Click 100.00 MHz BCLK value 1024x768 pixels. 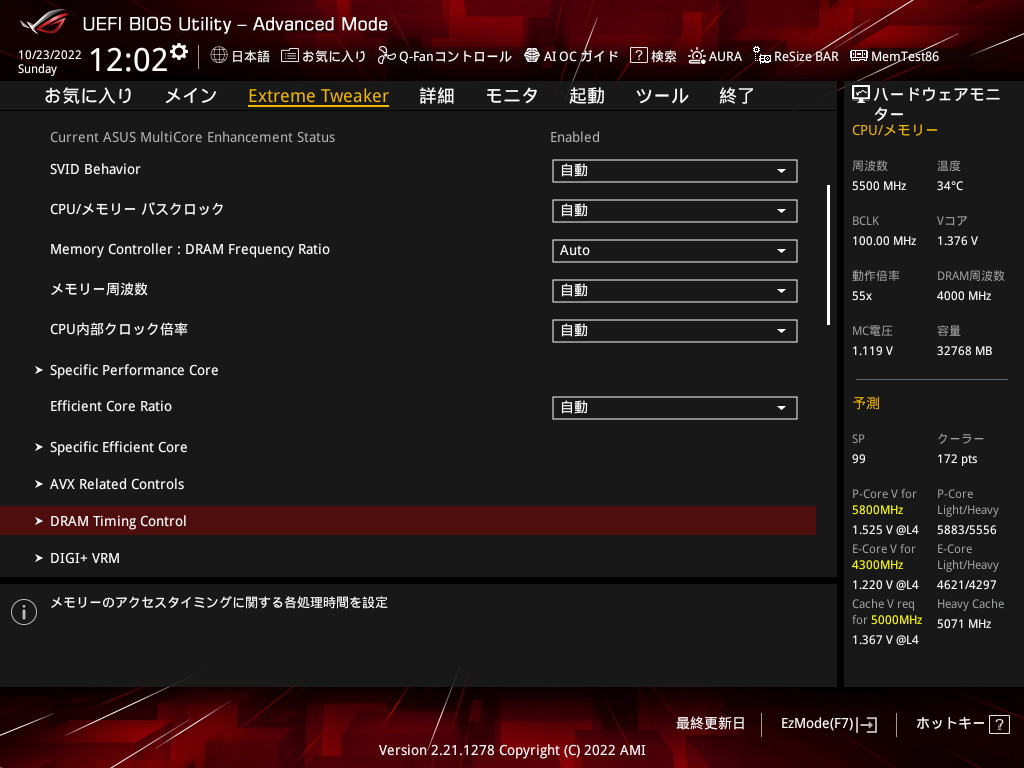tap(884, 241)
